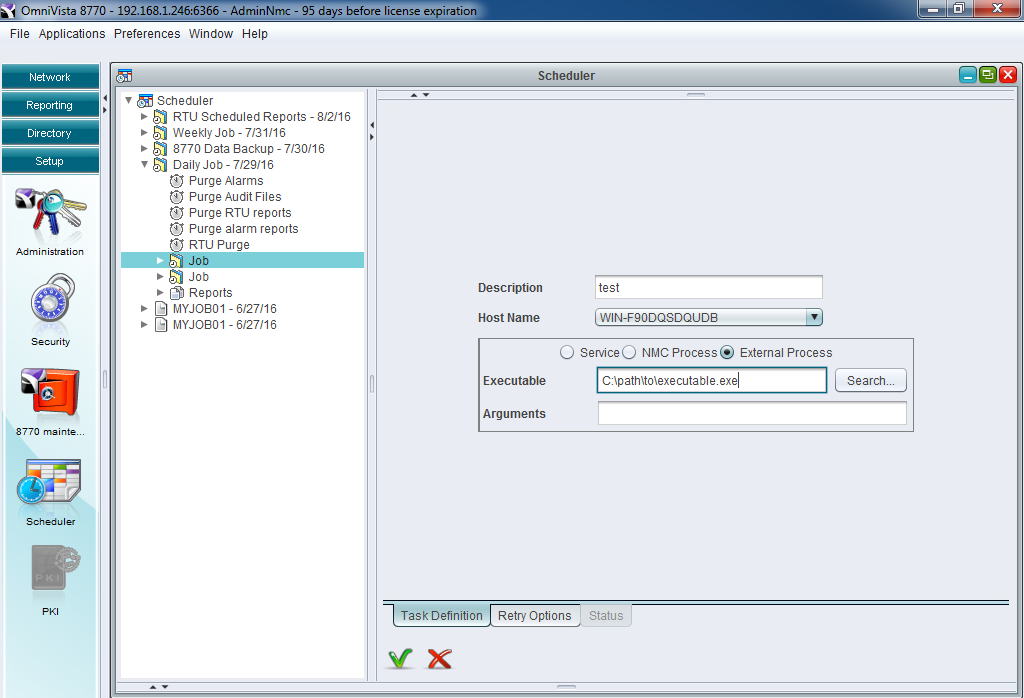Open the Network category button
Viewport: 1024px width, 698px height.
[50, 77]
